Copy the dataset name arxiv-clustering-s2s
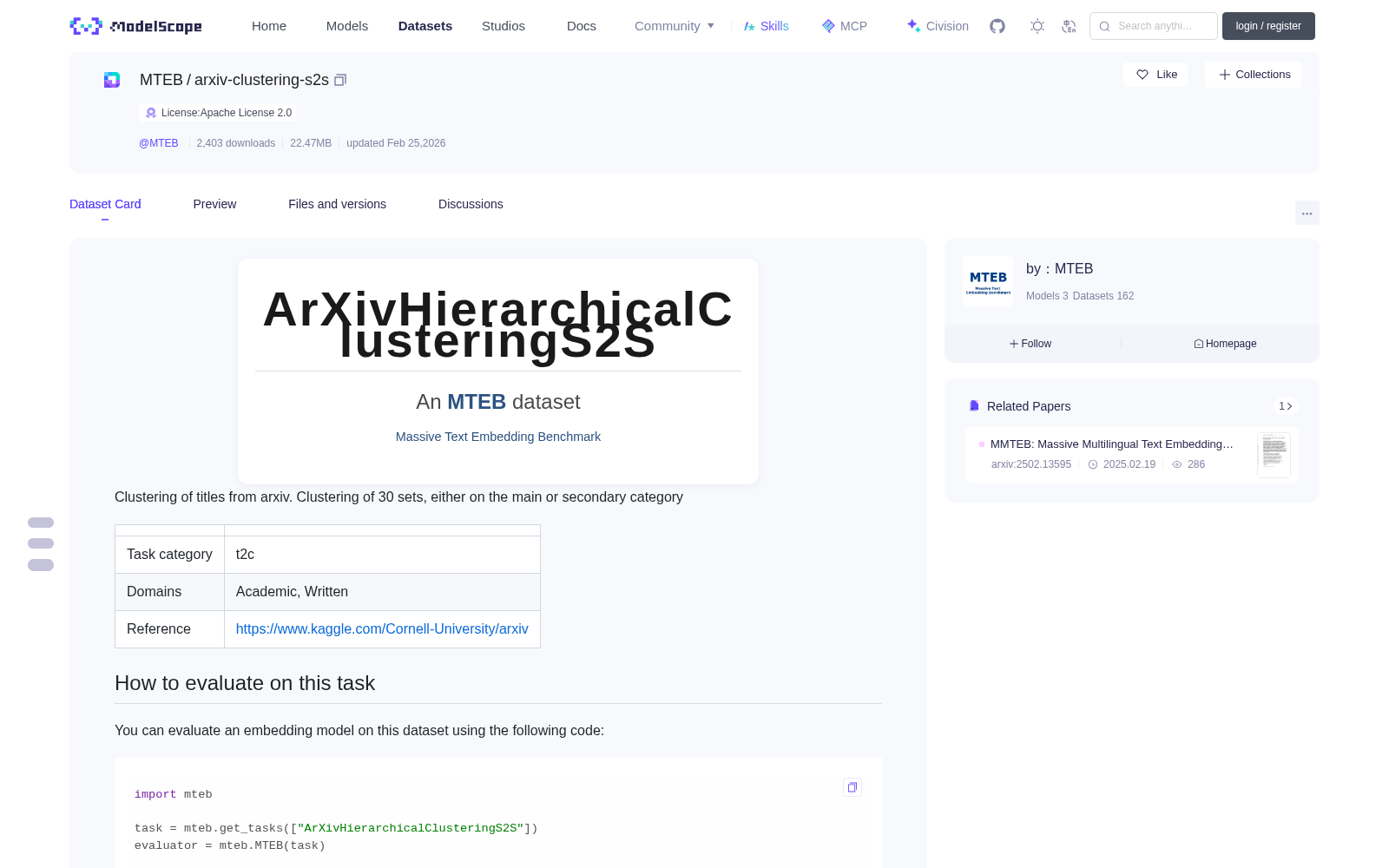 click(340, 80)
